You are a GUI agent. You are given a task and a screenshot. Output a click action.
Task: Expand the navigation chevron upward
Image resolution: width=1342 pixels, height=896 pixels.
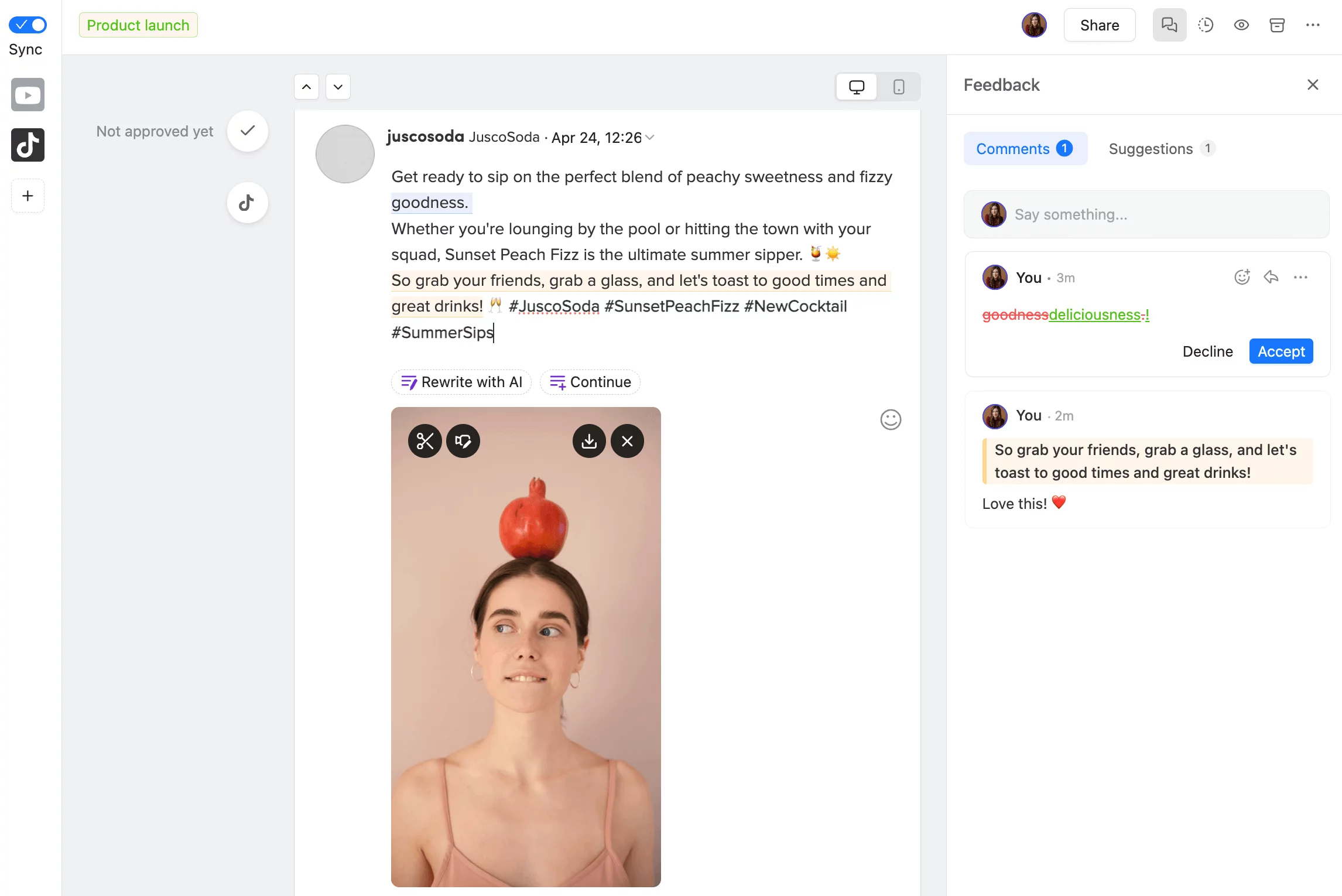pos(307,87)
